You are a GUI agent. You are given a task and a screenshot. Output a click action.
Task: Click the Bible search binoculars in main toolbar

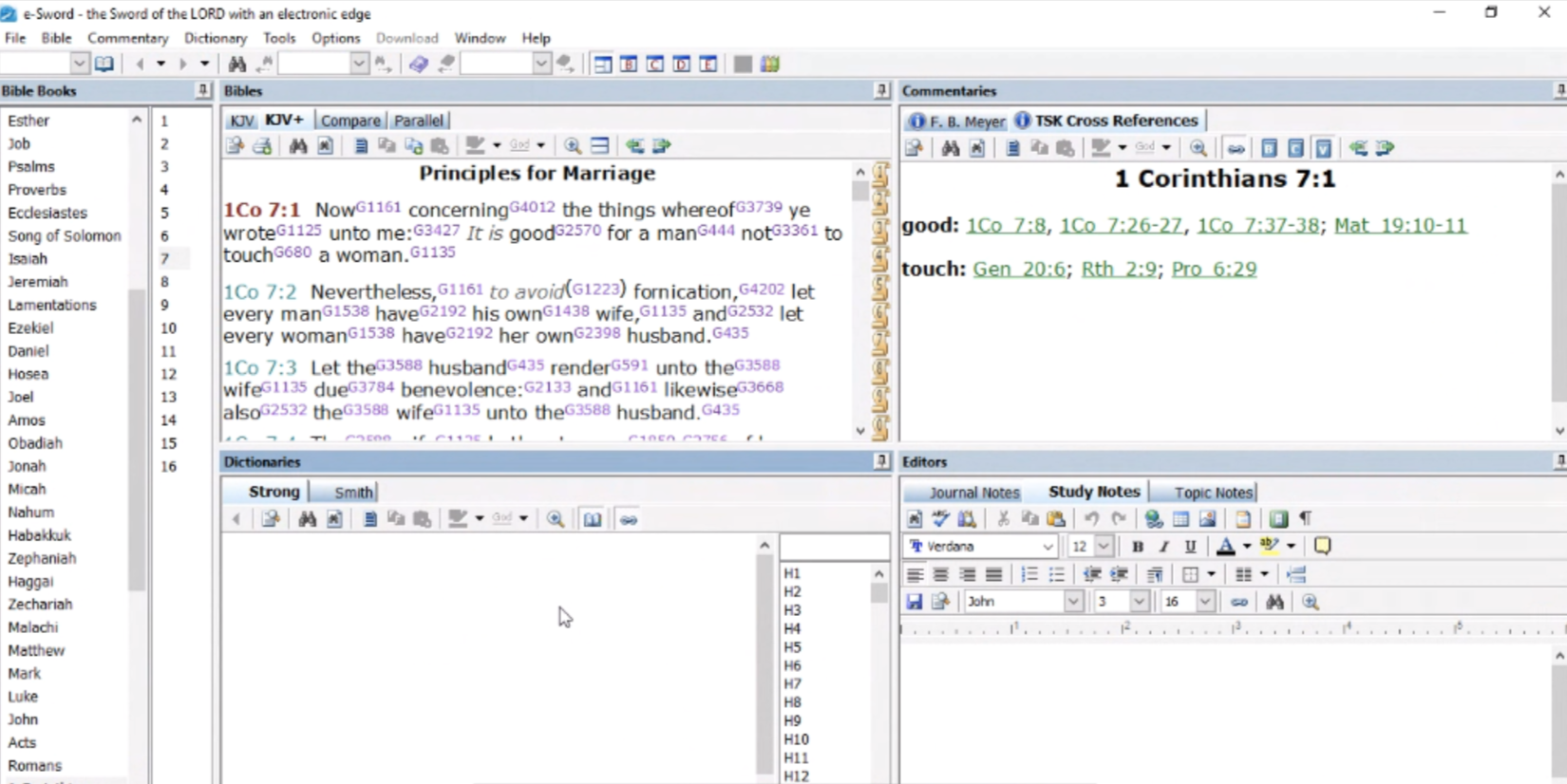point(237,64)
